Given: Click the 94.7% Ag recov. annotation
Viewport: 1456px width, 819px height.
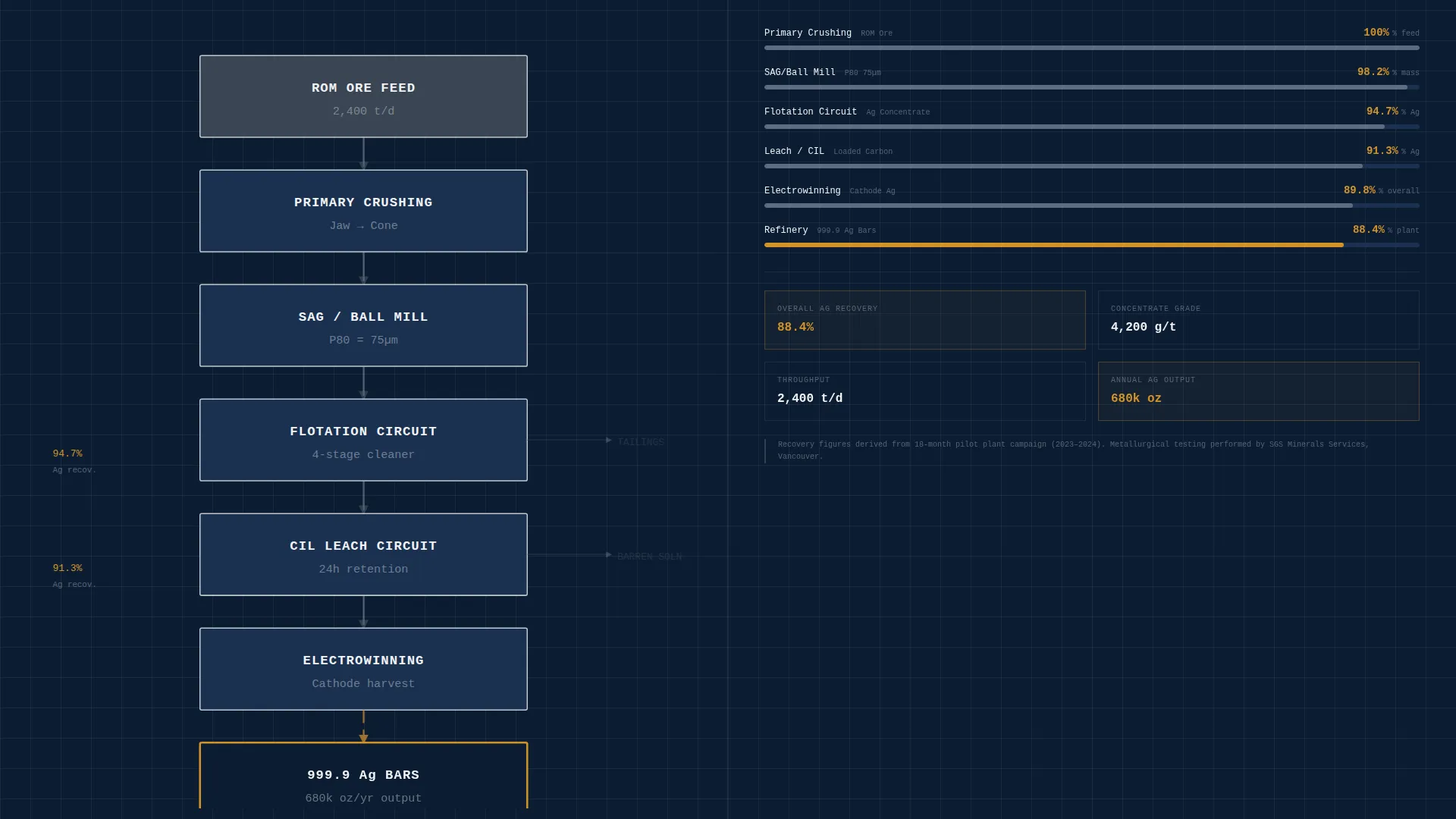Looking at the screenshot, I should pos(74,461).
